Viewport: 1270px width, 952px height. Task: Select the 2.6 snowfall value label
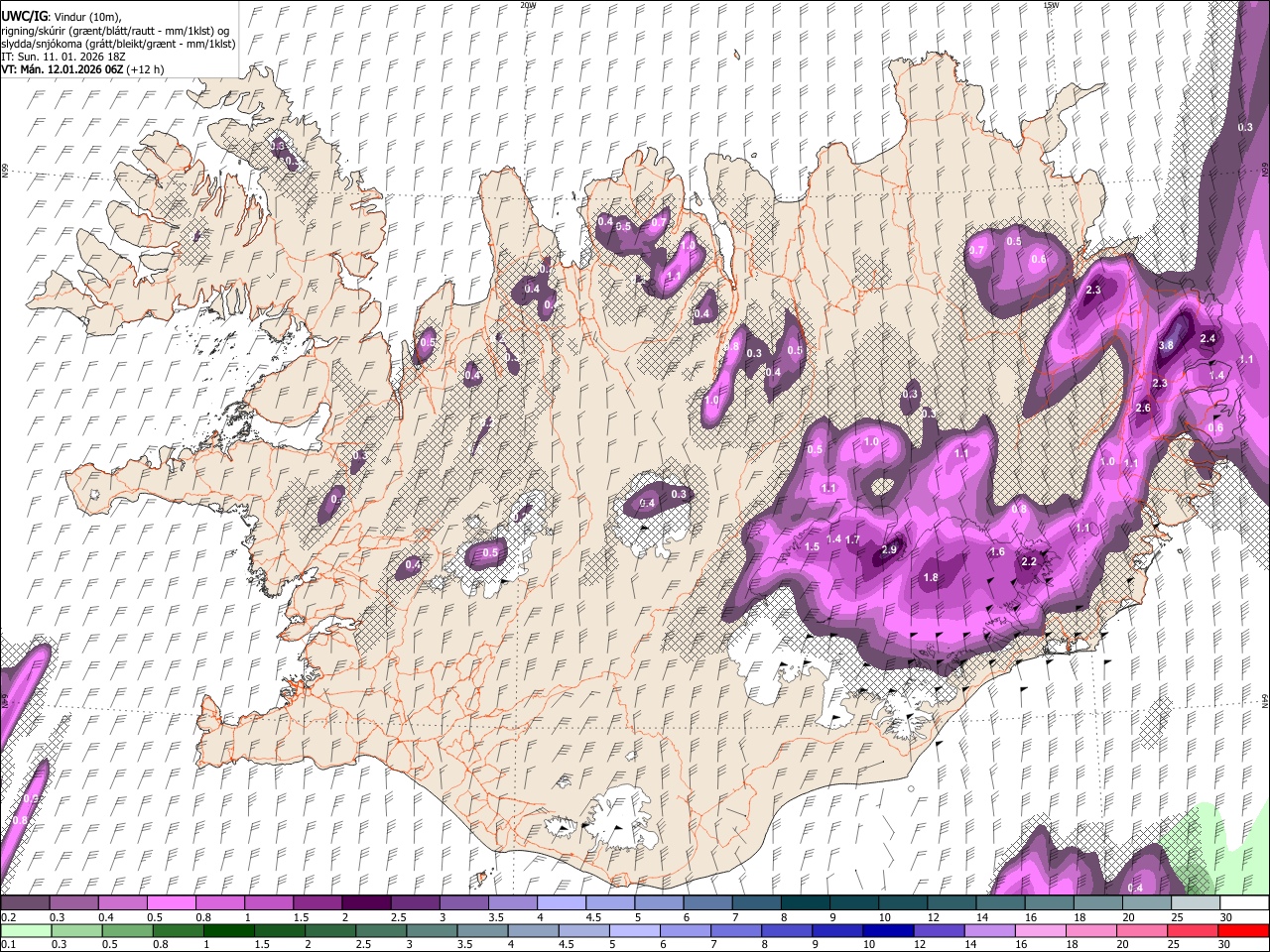pos(1142,408)
